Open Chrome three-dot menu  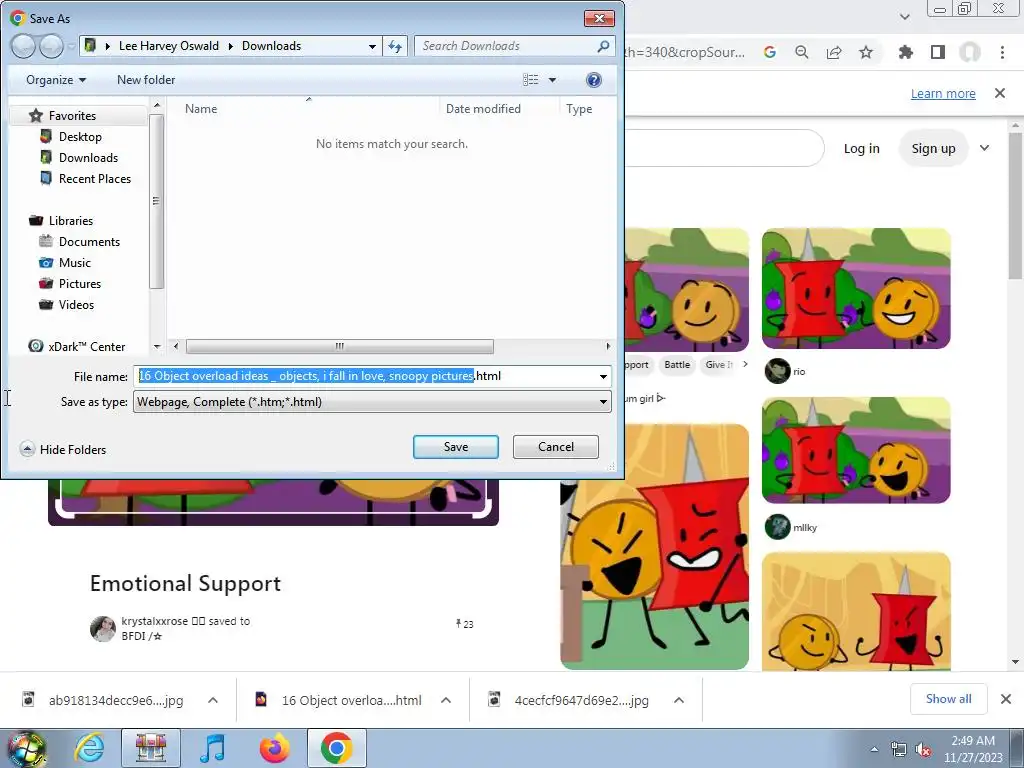(x=1002, y=52)
